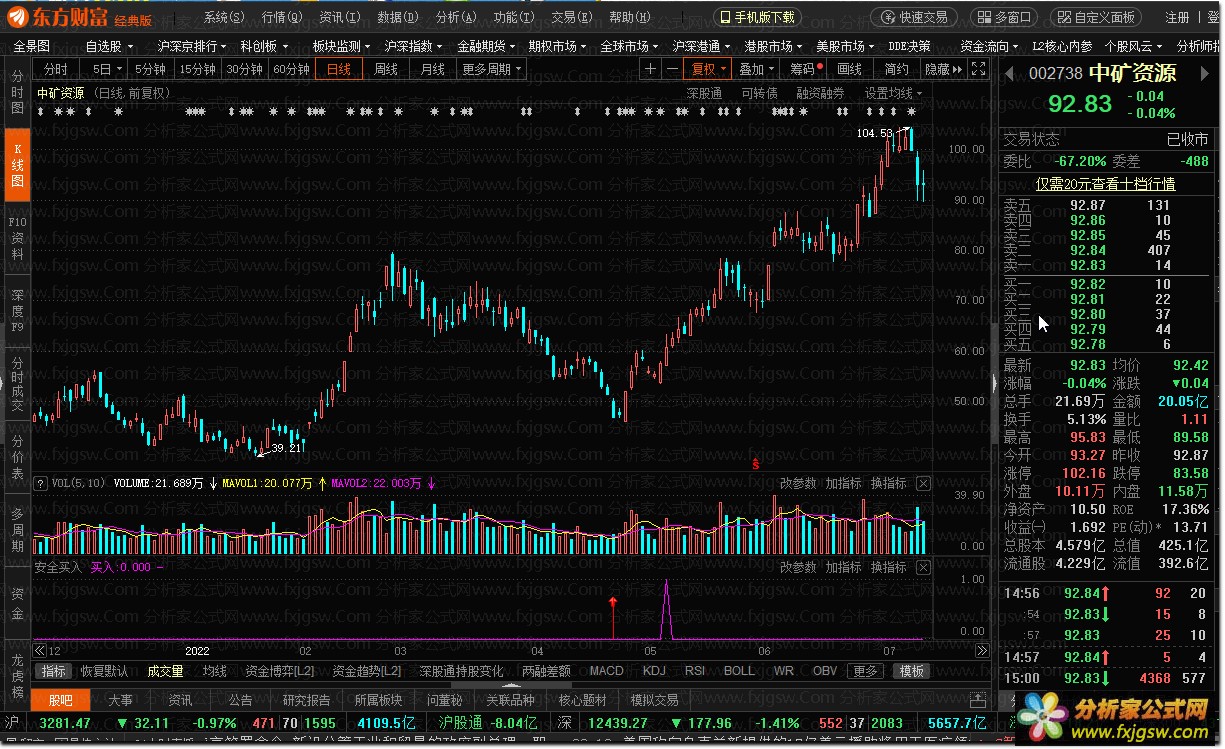
Task: Click the VOL indicator help question mark
Action: pos(41,484)
